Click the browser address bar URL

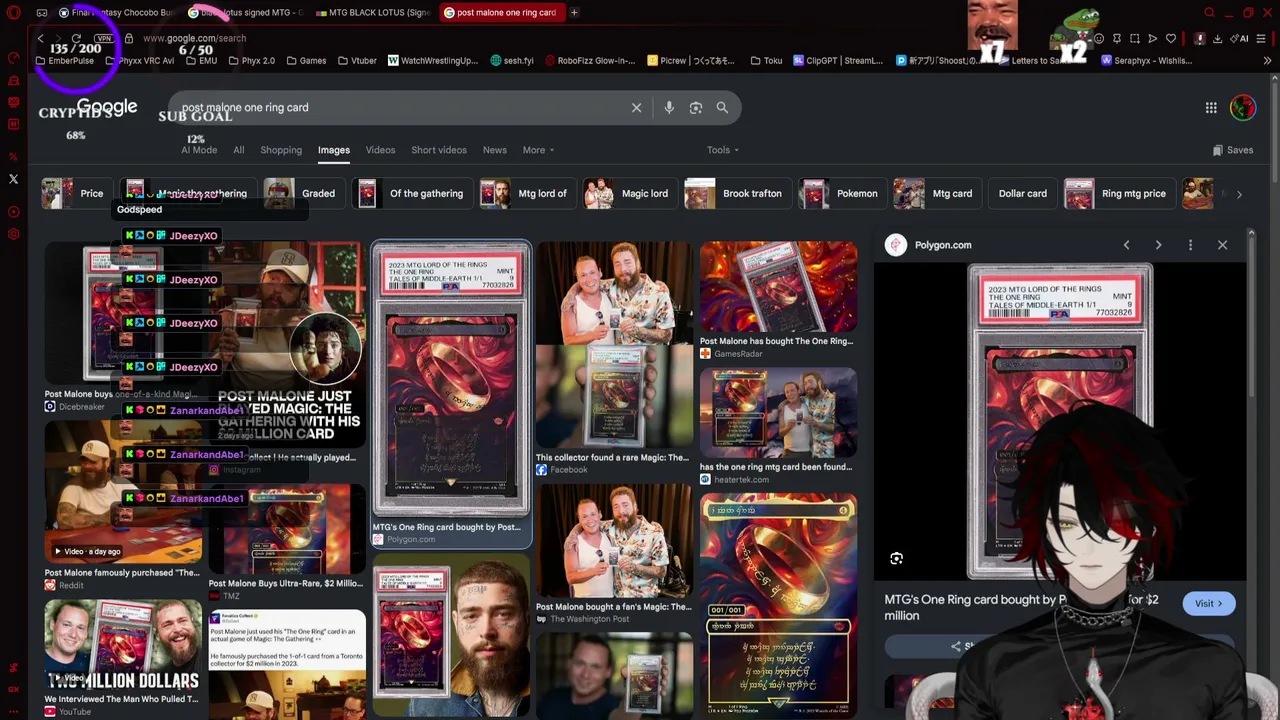pos(194,38)
